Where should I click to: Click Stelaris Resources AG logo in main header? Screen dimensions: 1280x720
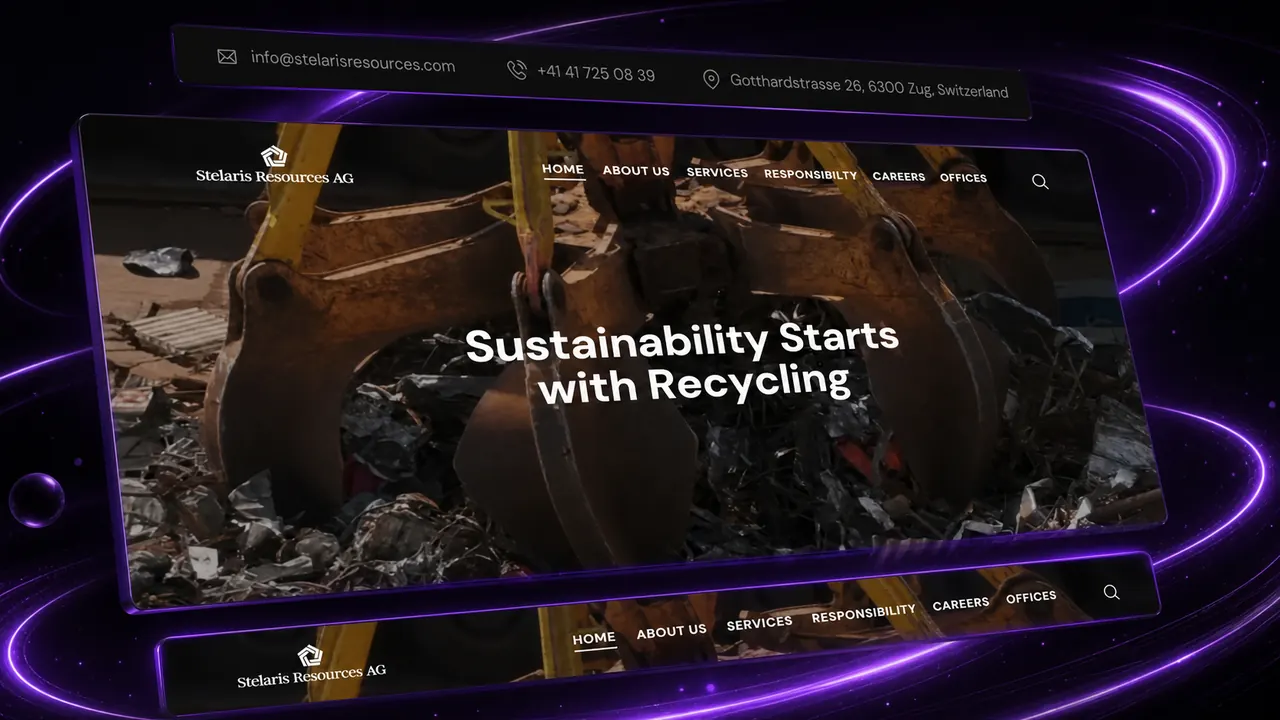tap(274, 165)
